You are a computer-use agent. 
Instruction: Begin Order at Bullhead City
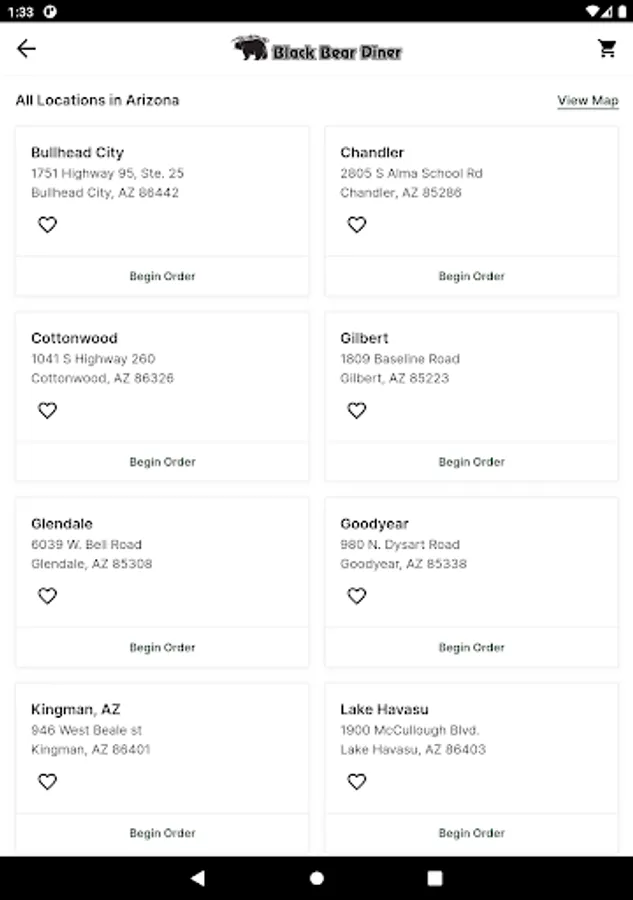162,277
